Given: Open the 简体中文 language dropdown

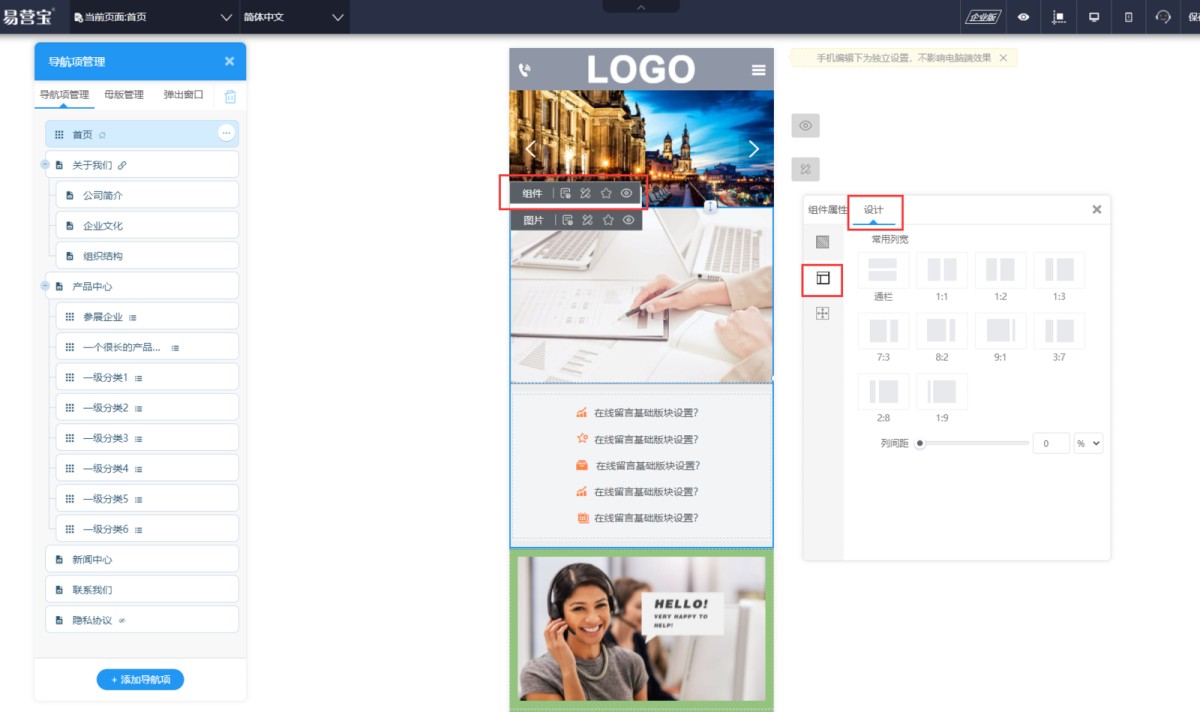Looking at the screenshot, I should click(x=294, y=17).
